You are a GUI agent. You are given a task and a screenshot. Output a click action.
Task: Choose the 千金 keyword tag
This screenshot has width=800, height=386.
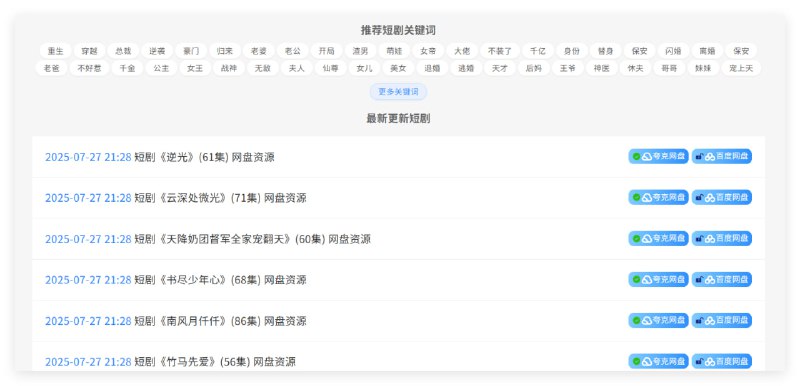click(127, 68)
